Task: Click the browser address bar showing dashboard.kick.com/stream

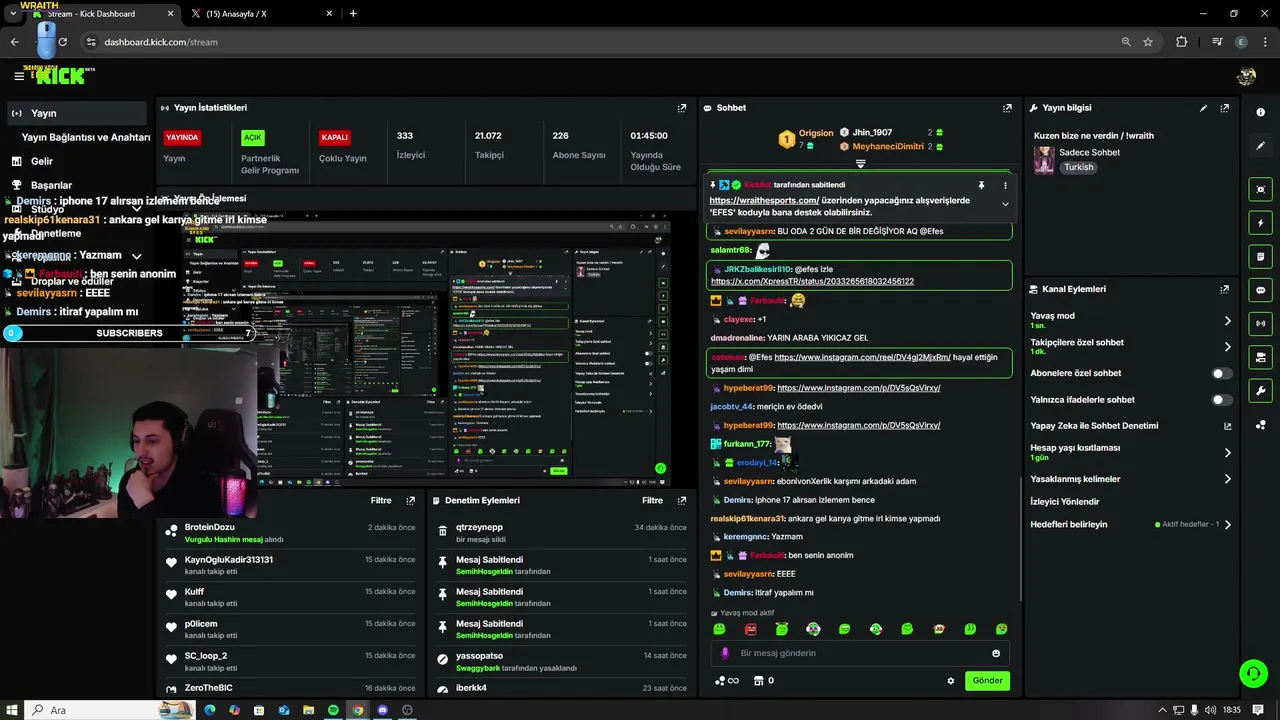Action: 600,42
